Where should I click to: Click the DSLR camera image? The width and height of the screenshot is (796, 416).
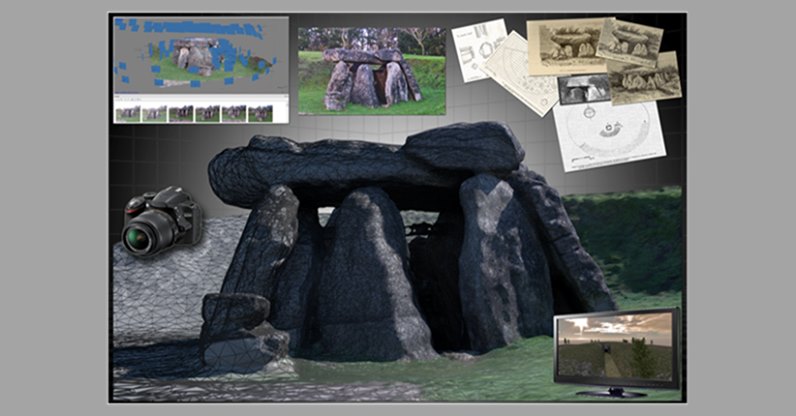[161, 221]
